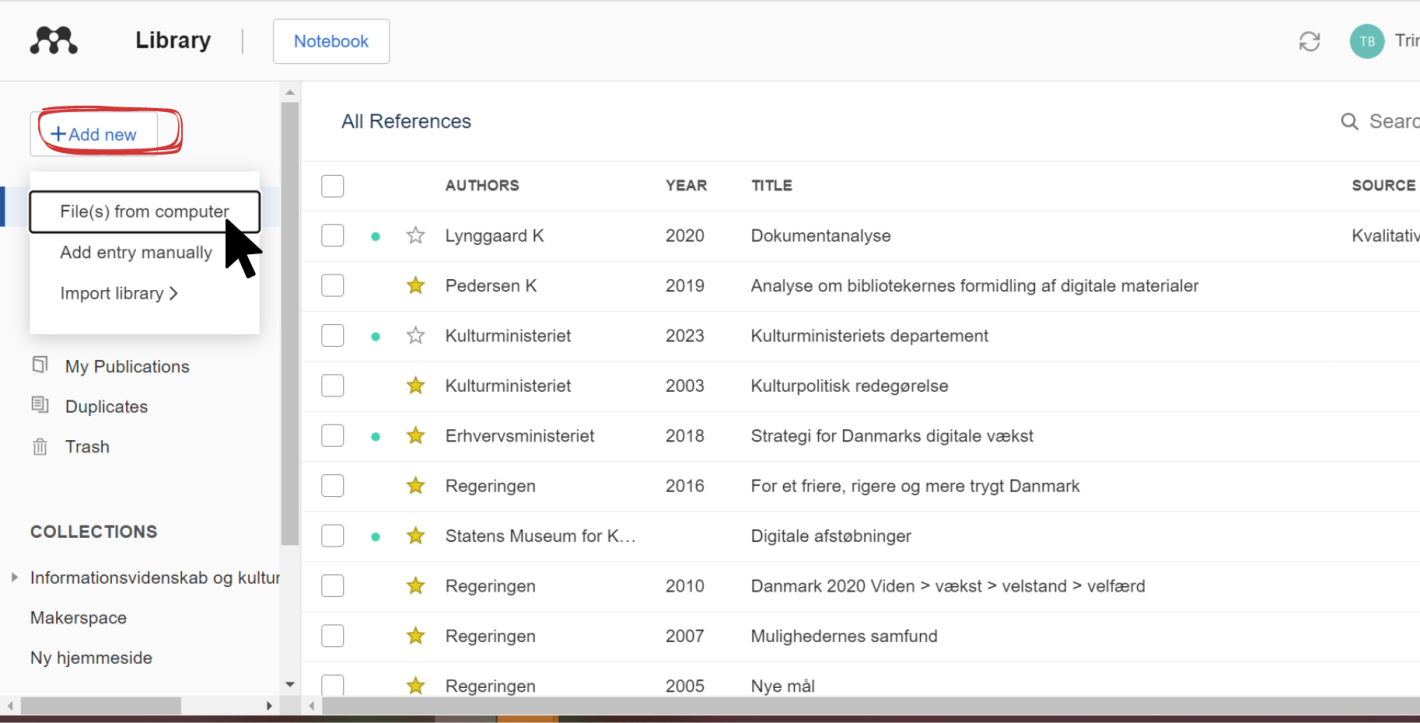1420x723 pixels.
Task: Open My Publications
Action: [127, 366]
